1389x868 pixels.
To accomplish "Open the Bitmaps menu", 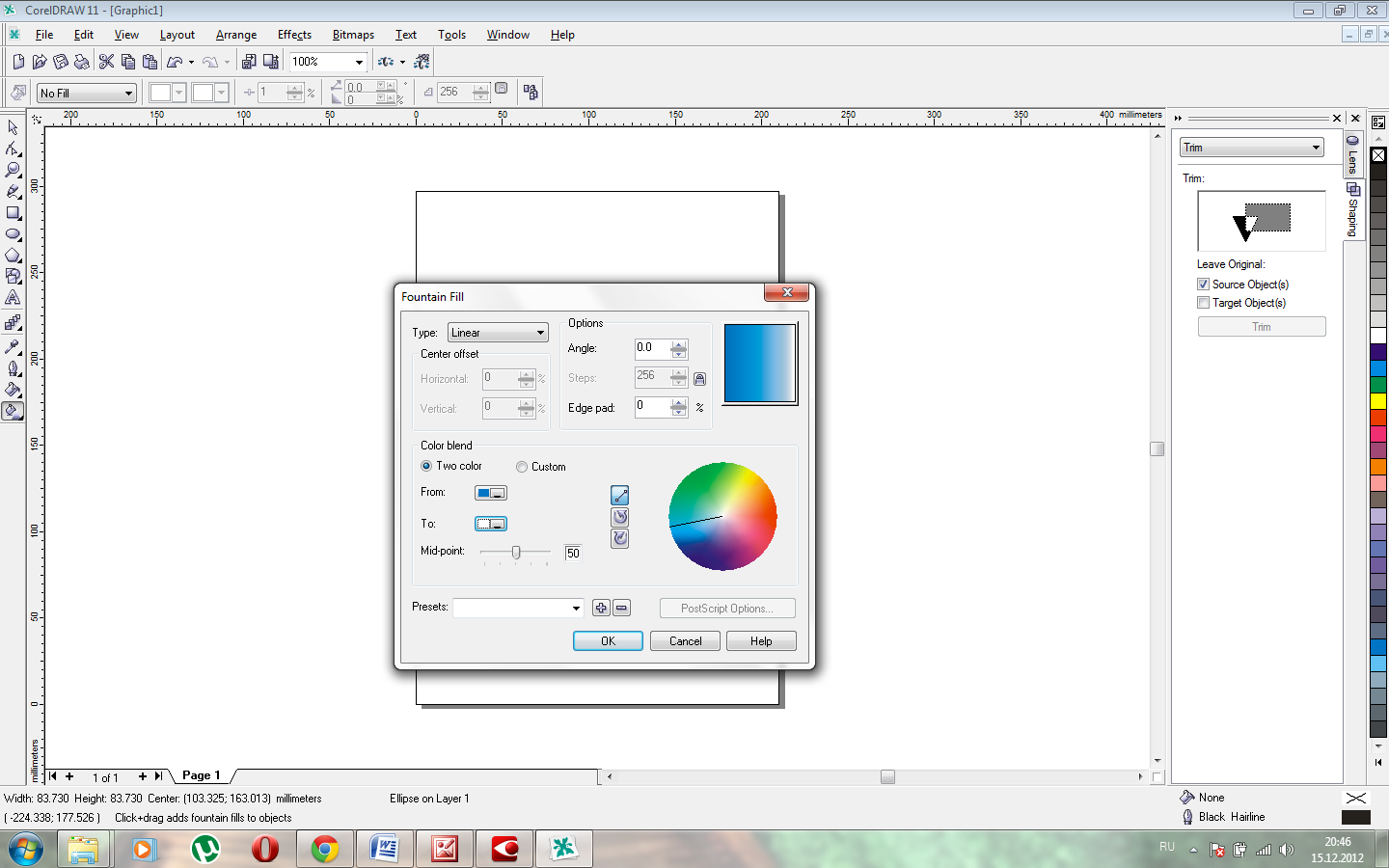I will [x=353, y=35].
